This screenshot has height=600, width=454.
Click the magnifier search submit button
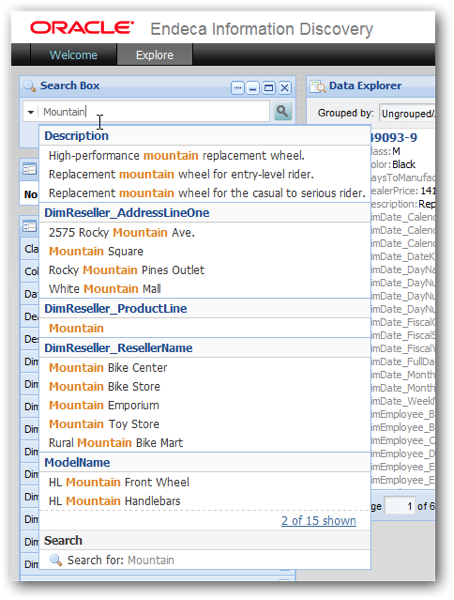click(283, 111)
